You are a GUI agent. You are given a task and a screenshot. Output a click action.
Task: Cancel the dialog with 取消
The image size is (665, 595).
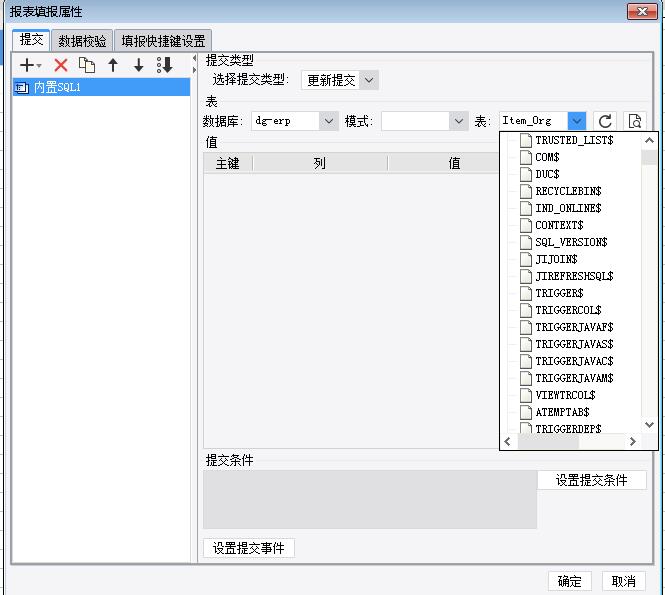[x=623, y=581]
